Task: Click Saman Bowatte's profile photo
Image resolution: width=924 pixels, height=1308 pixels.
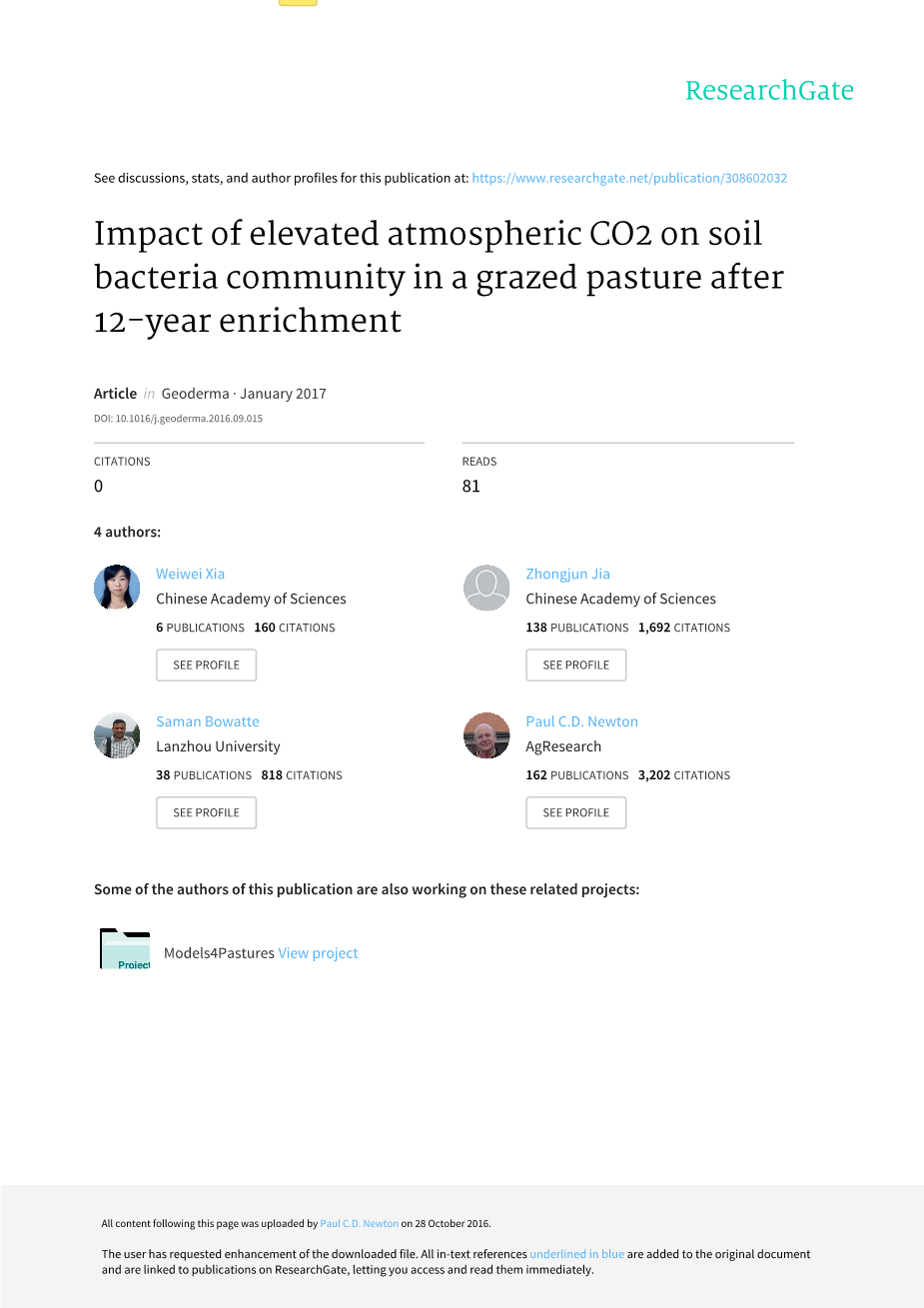Action: 117,735
